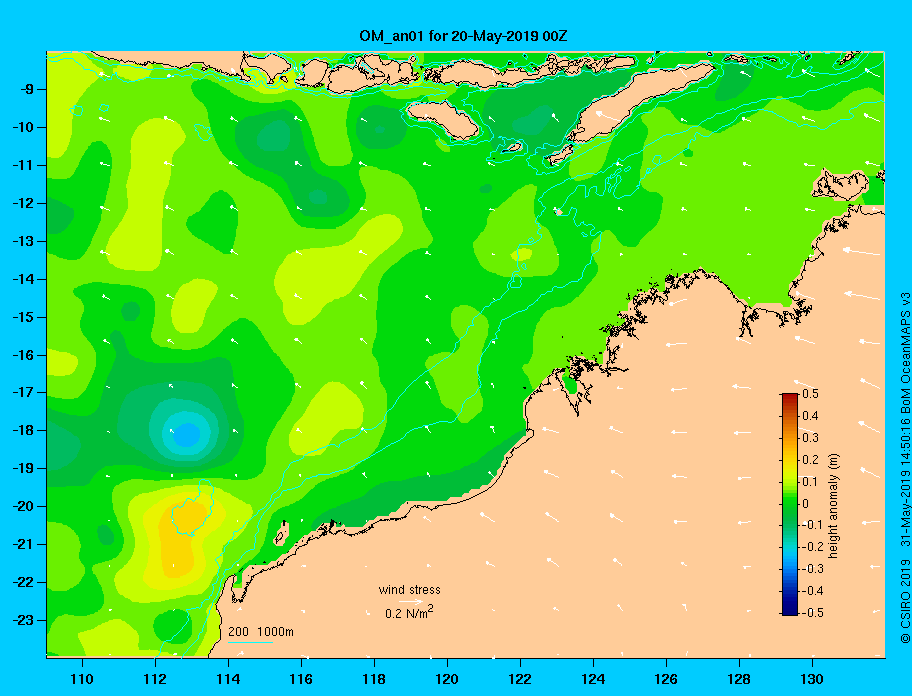Click the cyan depth contour legend line
The height and width of the screenshot is (696, 912).
250,642
